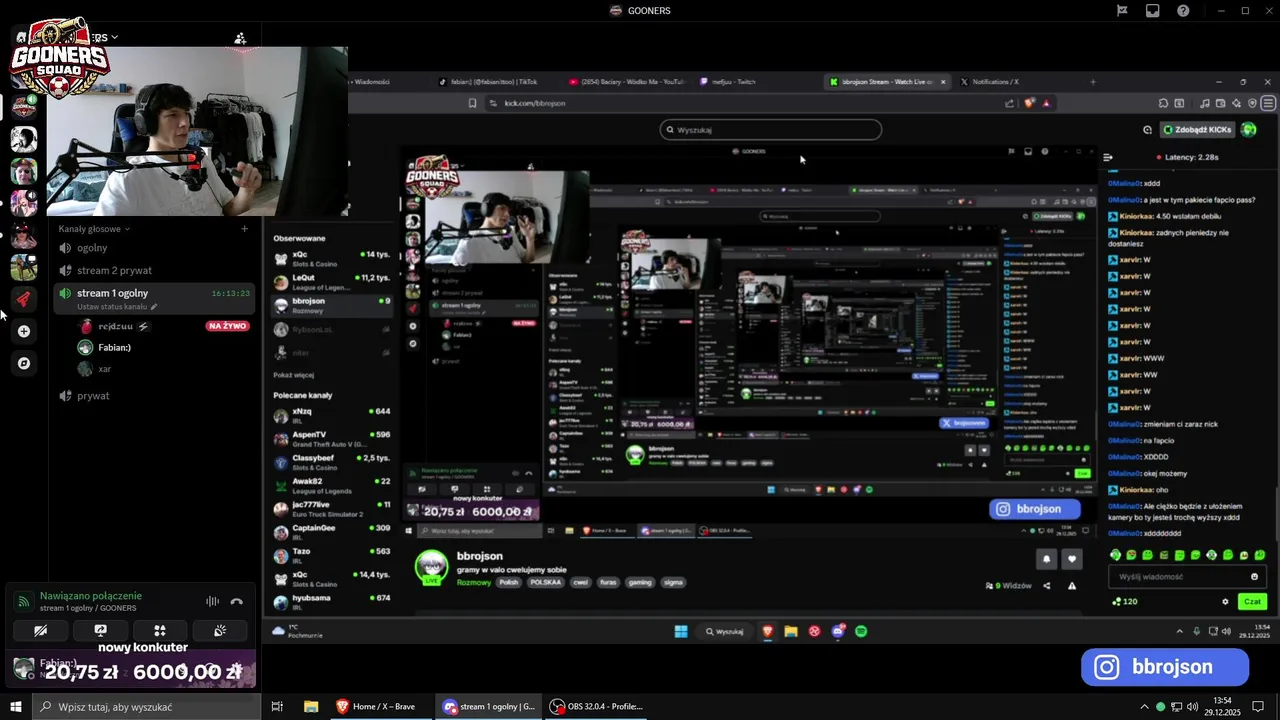Viewport: 1280px width, 720px height.
Task: Click user xar in the voice channel
Action: [x=96, y=369]
